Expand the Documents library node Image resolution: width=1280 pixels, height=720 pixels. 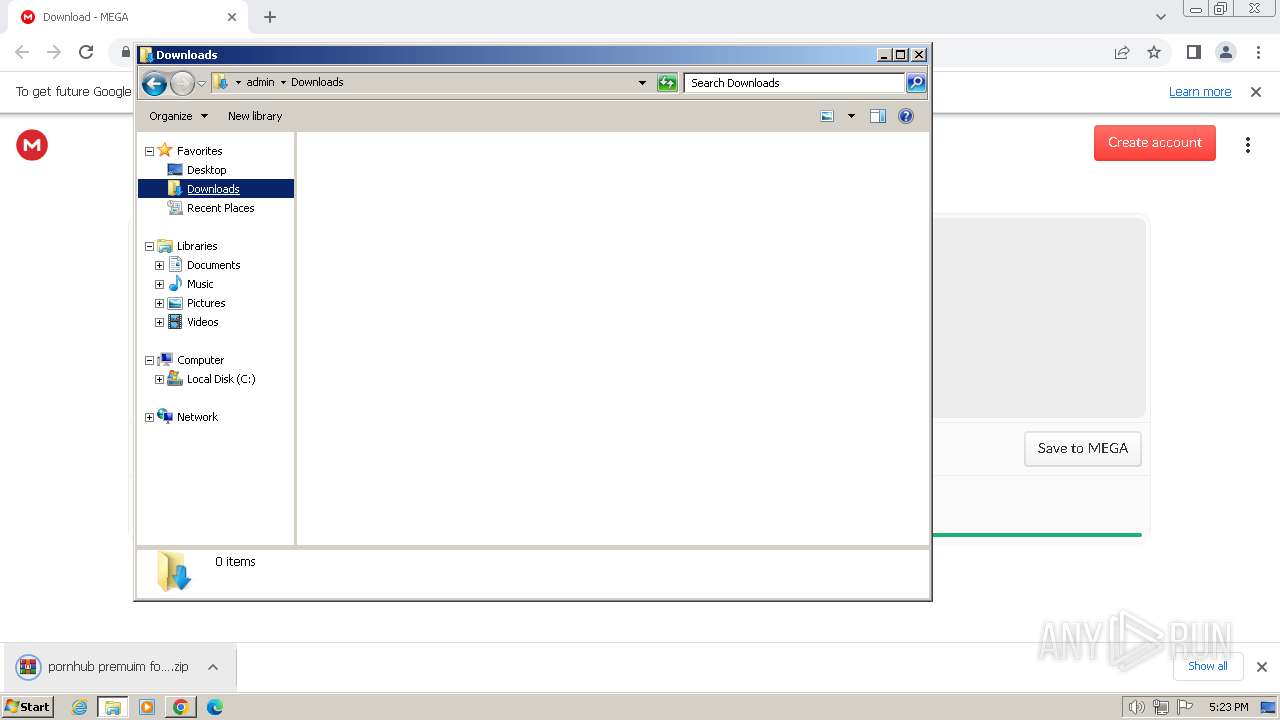159,265
